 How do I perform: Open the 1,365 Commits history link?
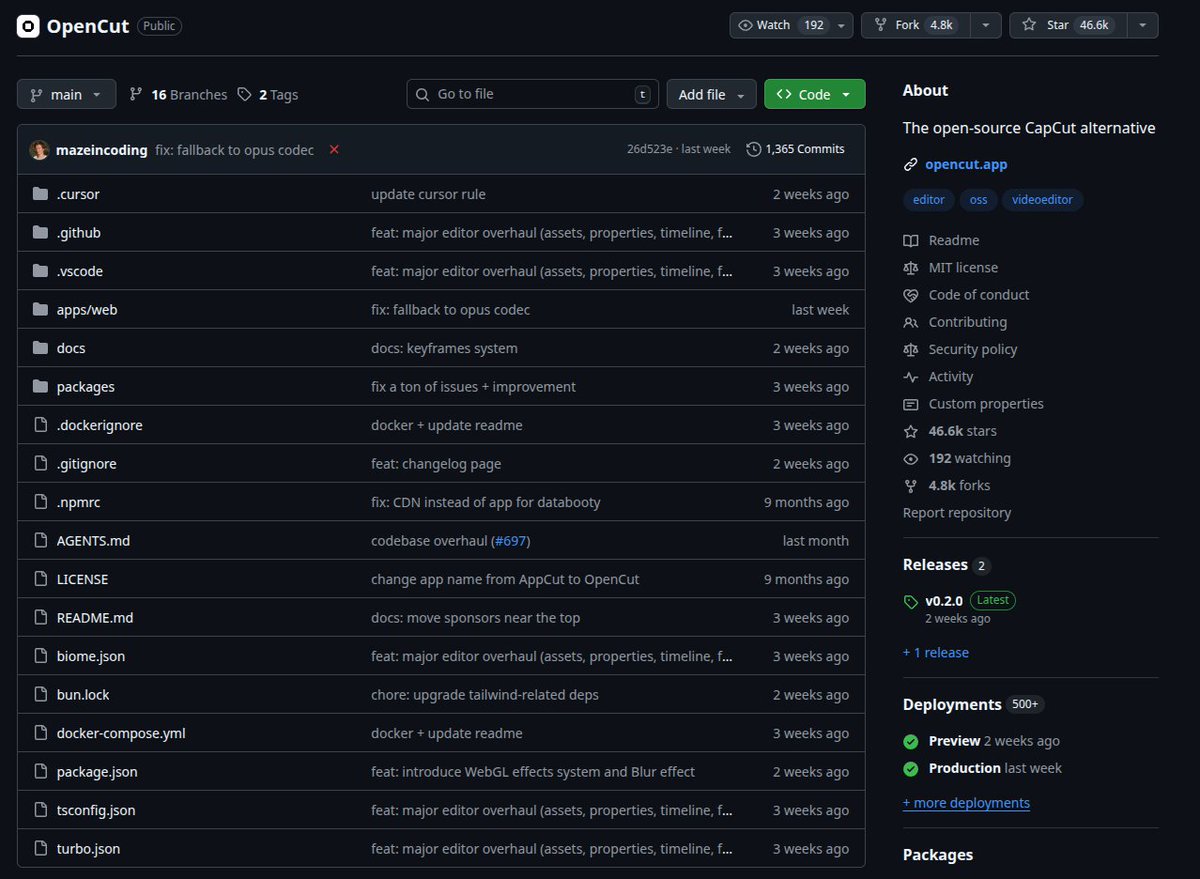click(x=795, y=149)
